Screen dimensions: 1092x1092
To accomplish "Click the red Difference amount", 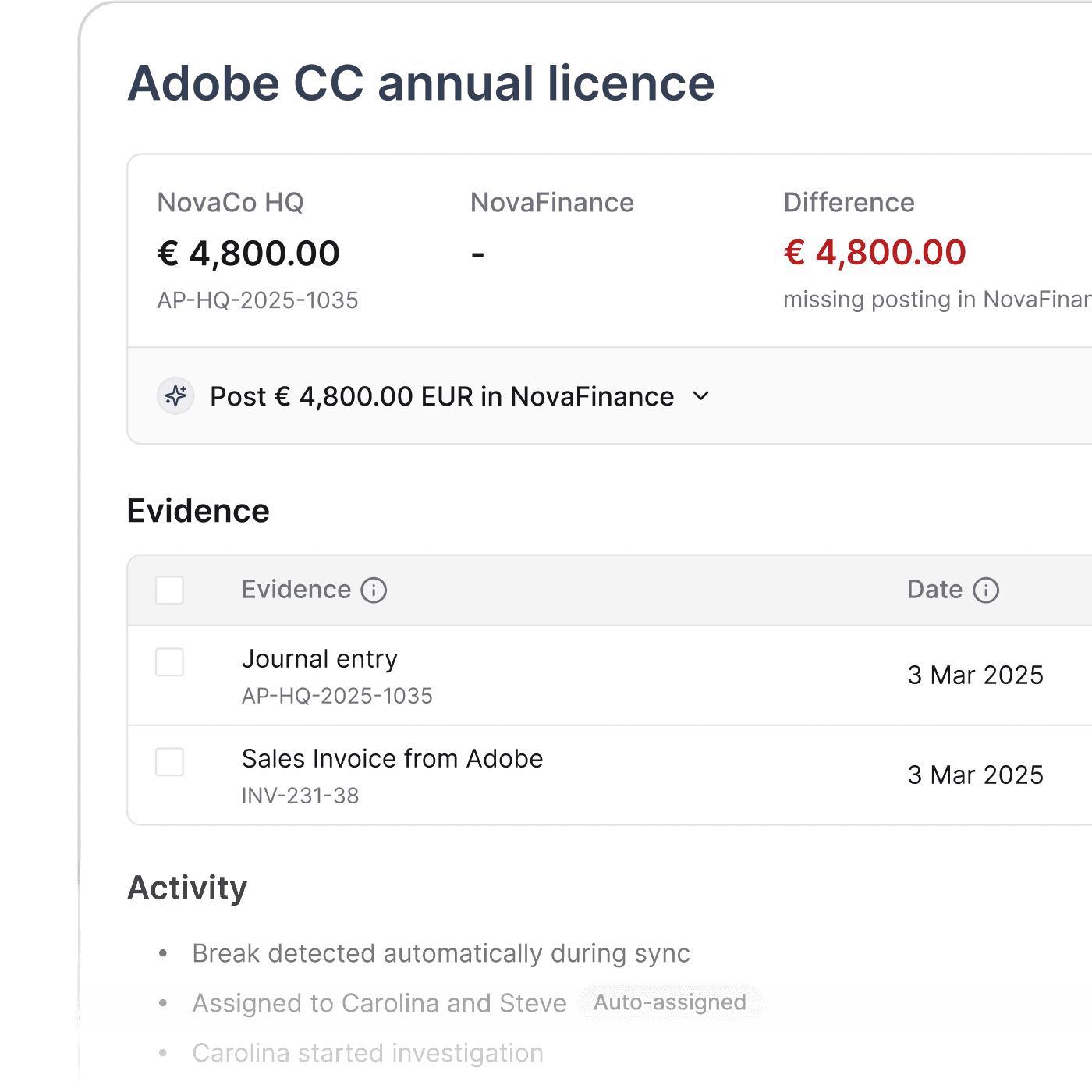I will pos(874,253).
